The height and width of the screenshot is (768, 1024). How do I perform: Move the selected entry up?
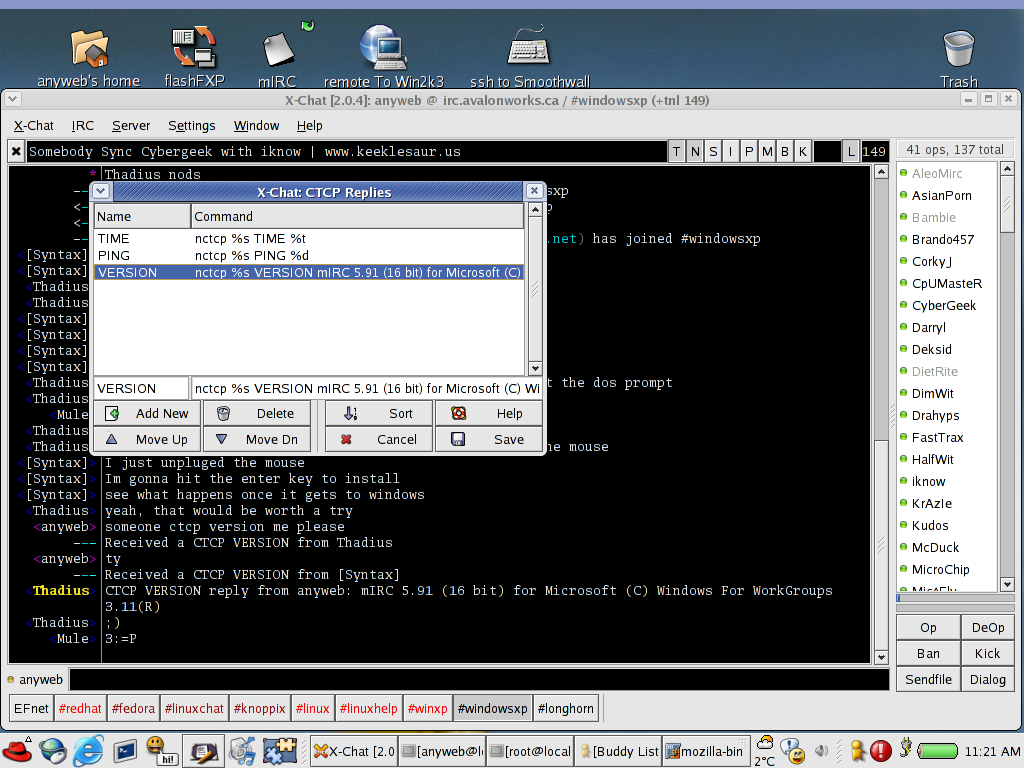(147, 440)
